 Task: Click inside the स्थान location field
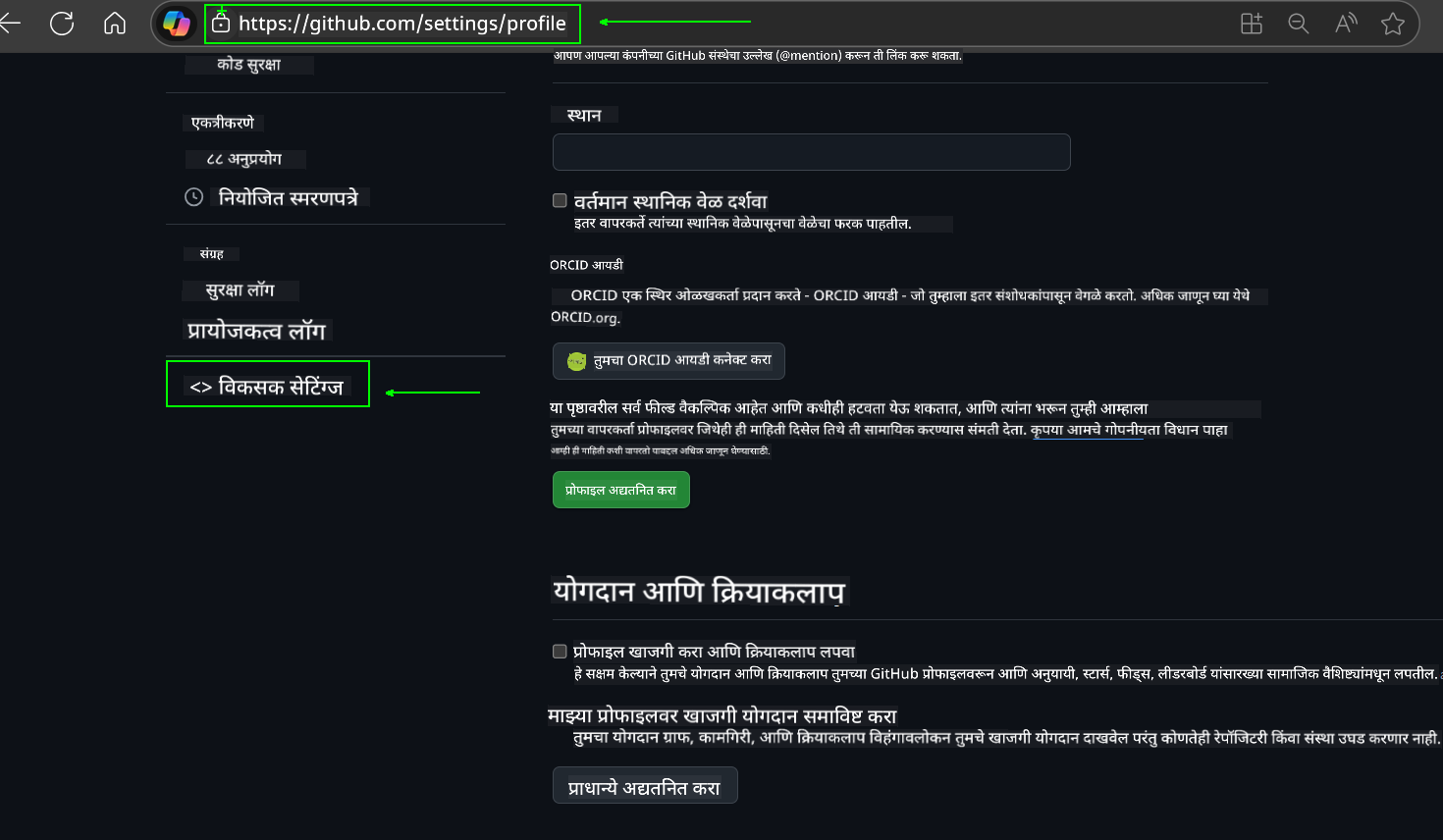click(811, 152)
